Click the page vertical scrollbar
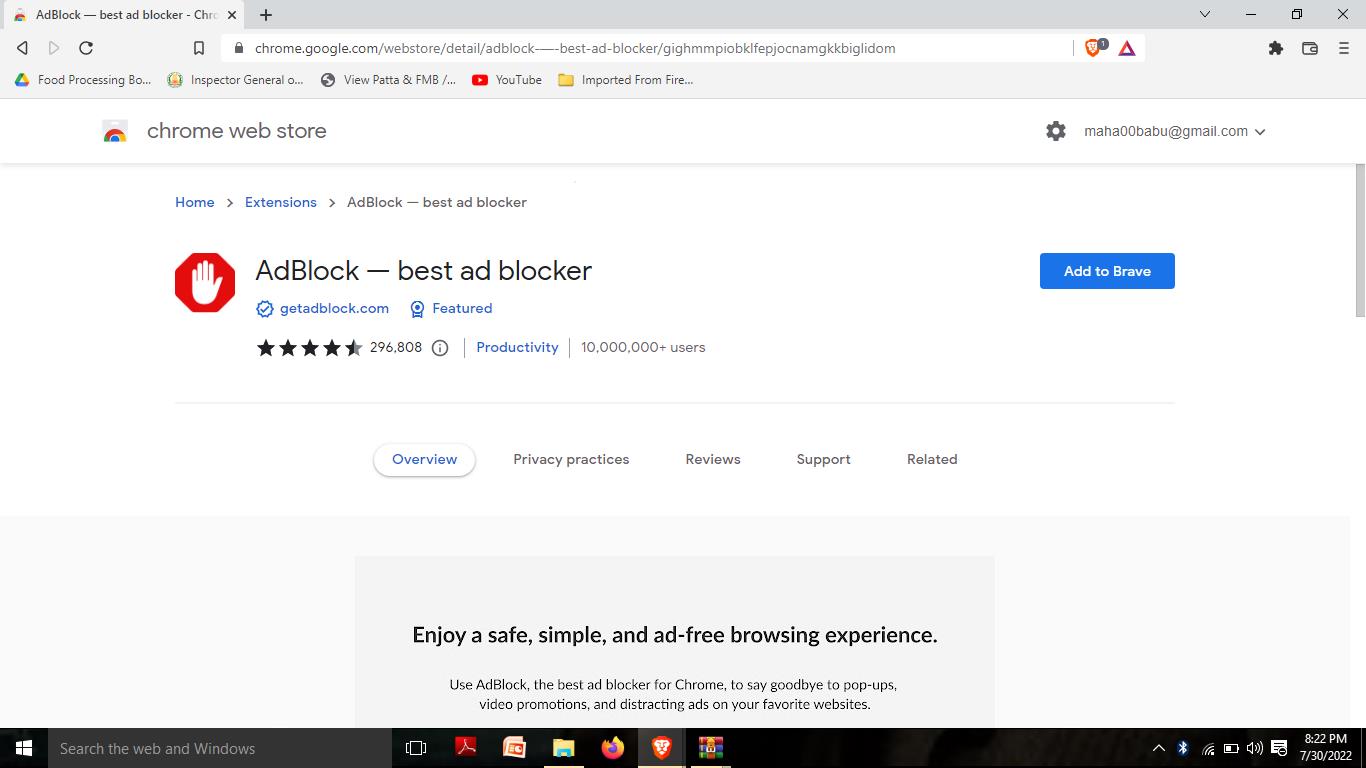Screen dimensions: 1366x768 (x=1360, y=240)
